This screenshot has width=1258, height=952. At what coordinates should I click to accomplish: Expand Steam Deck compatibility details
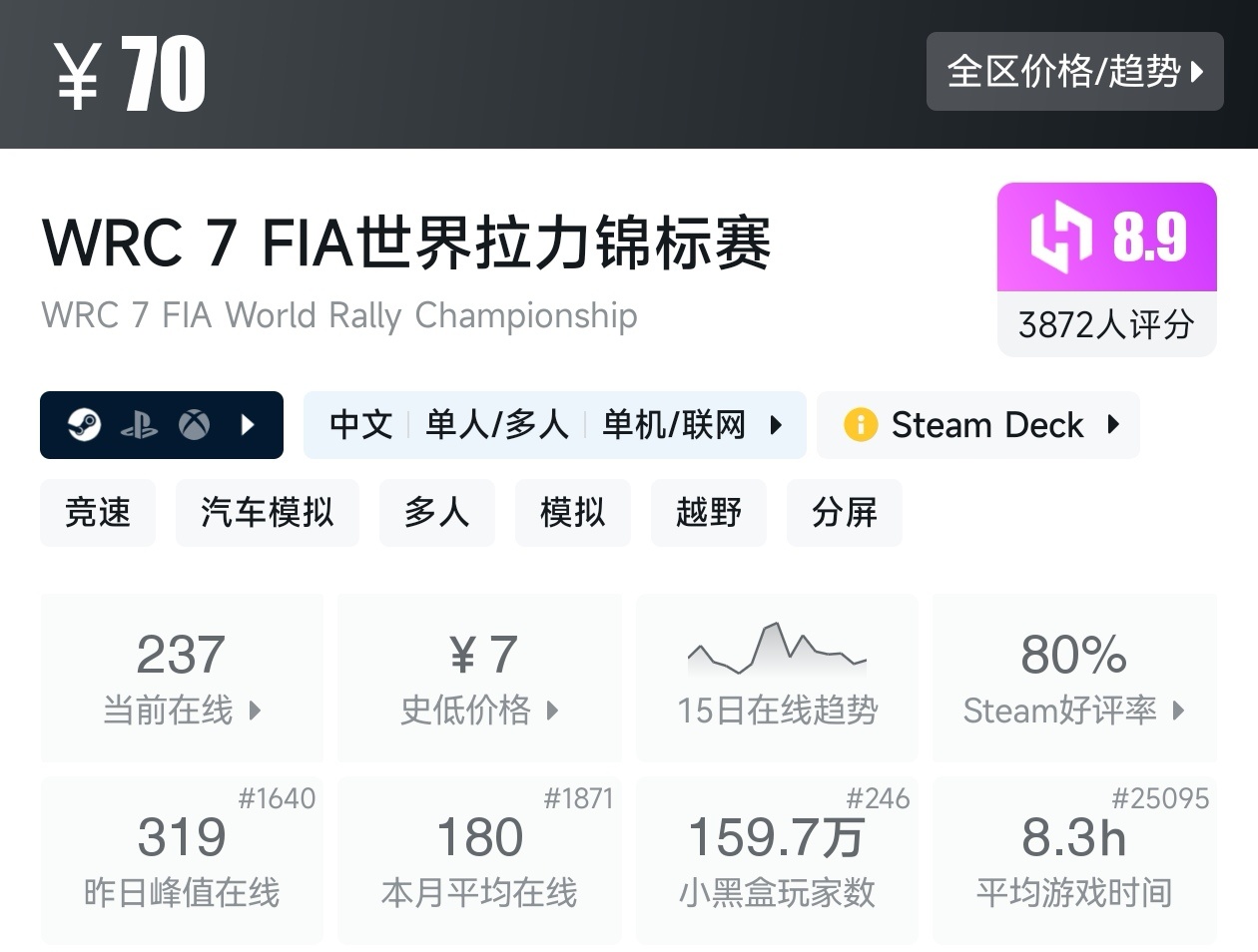(1115, 425)
